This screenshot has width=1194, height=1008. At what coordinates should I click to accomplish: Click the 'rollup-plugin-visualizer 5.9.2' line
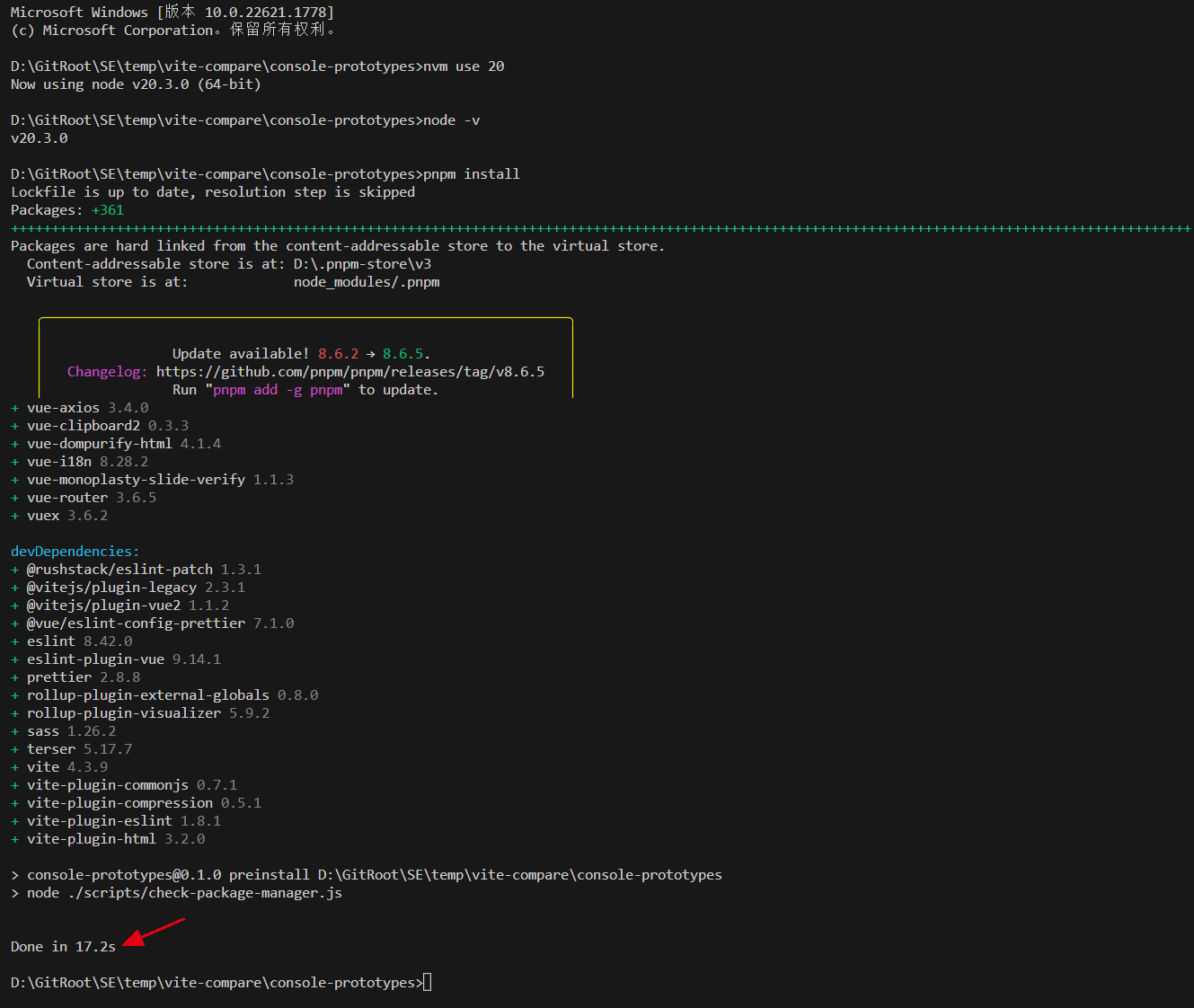(140, 713)
